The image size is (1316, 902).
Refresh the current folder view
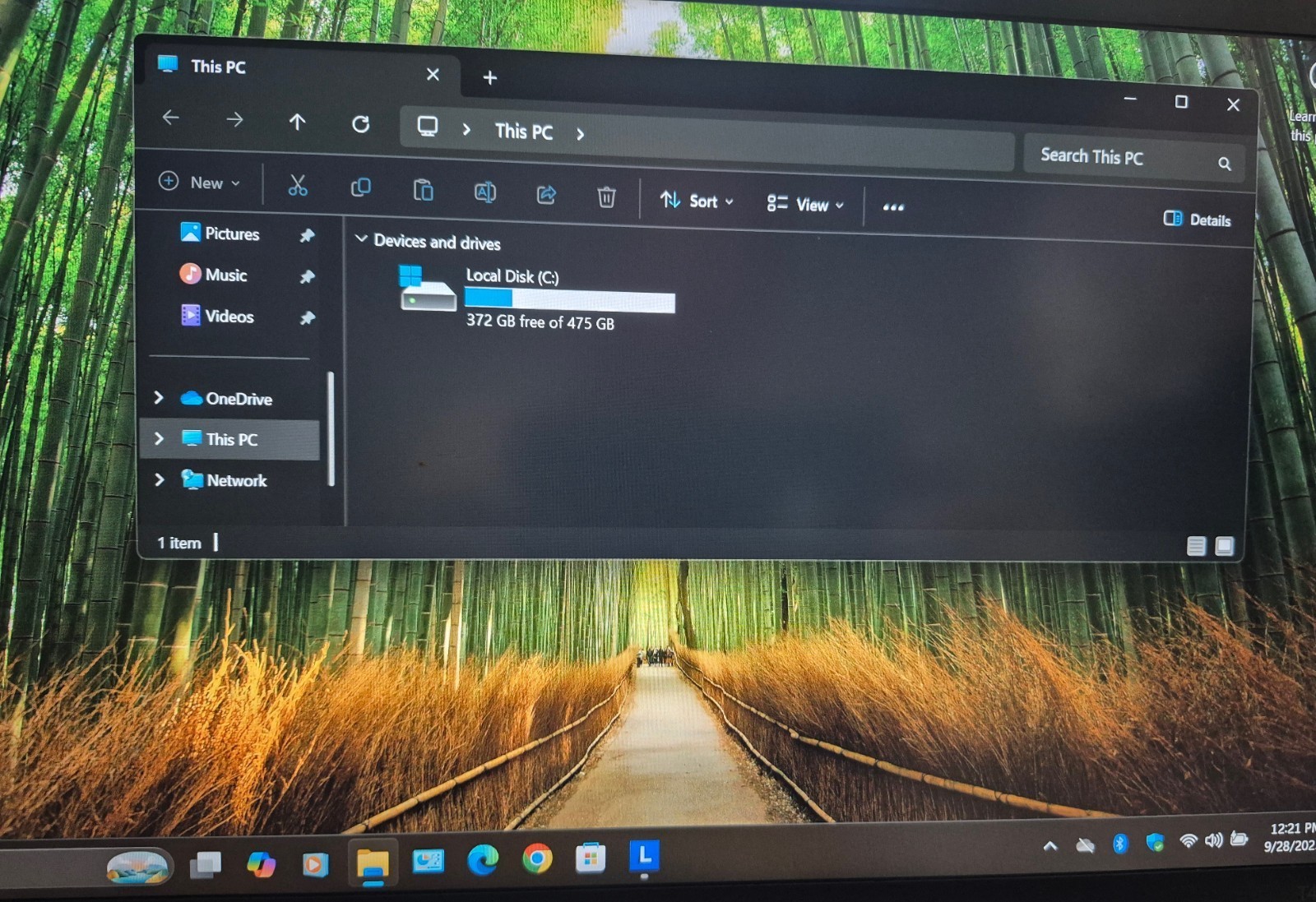coord(360,124)
